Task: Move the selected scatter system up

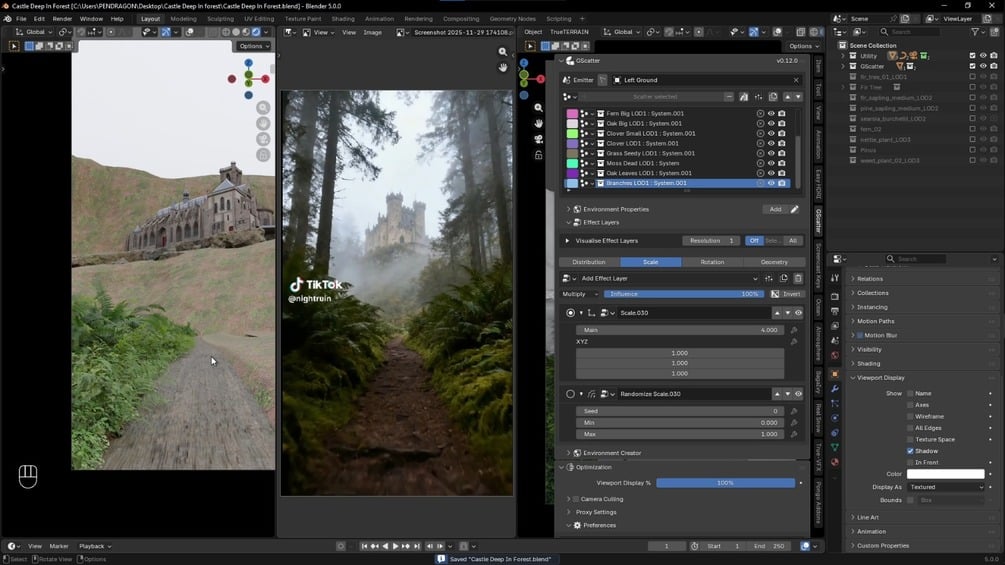Action: click(788, 97)
